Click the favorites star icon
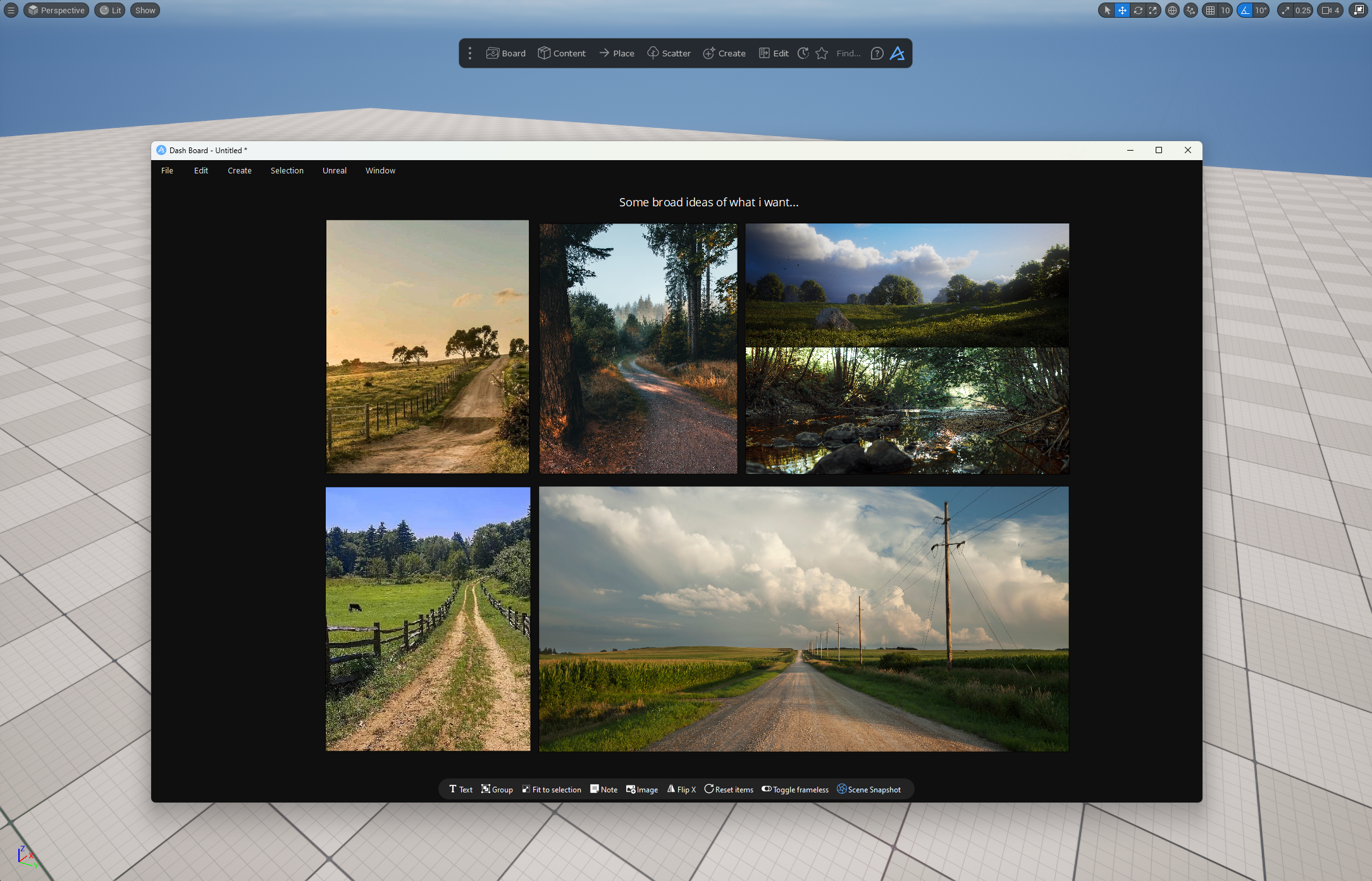 (x=822, y=53)
